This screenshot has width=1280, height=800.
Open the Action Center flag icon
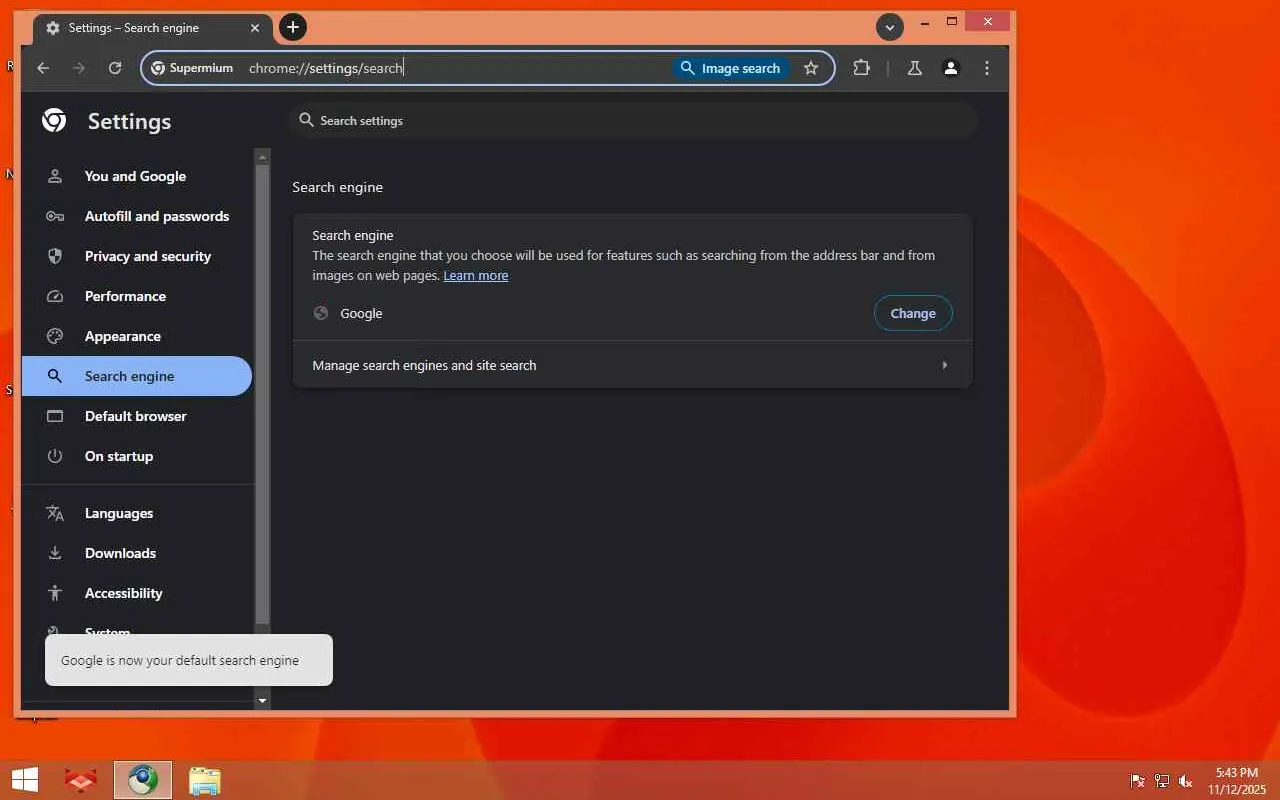click(1137, 781)
